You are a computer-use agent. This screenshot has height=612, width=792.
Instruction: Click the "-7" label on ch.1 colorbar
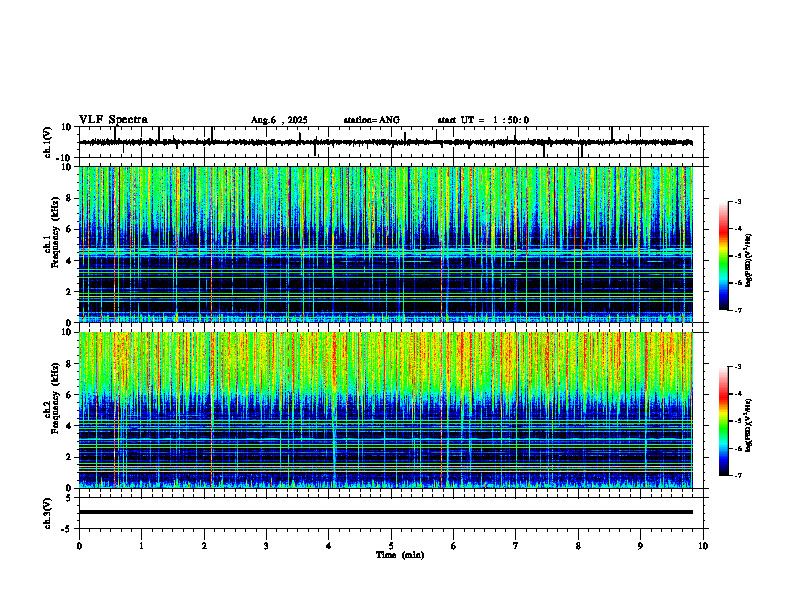[738, 310]
